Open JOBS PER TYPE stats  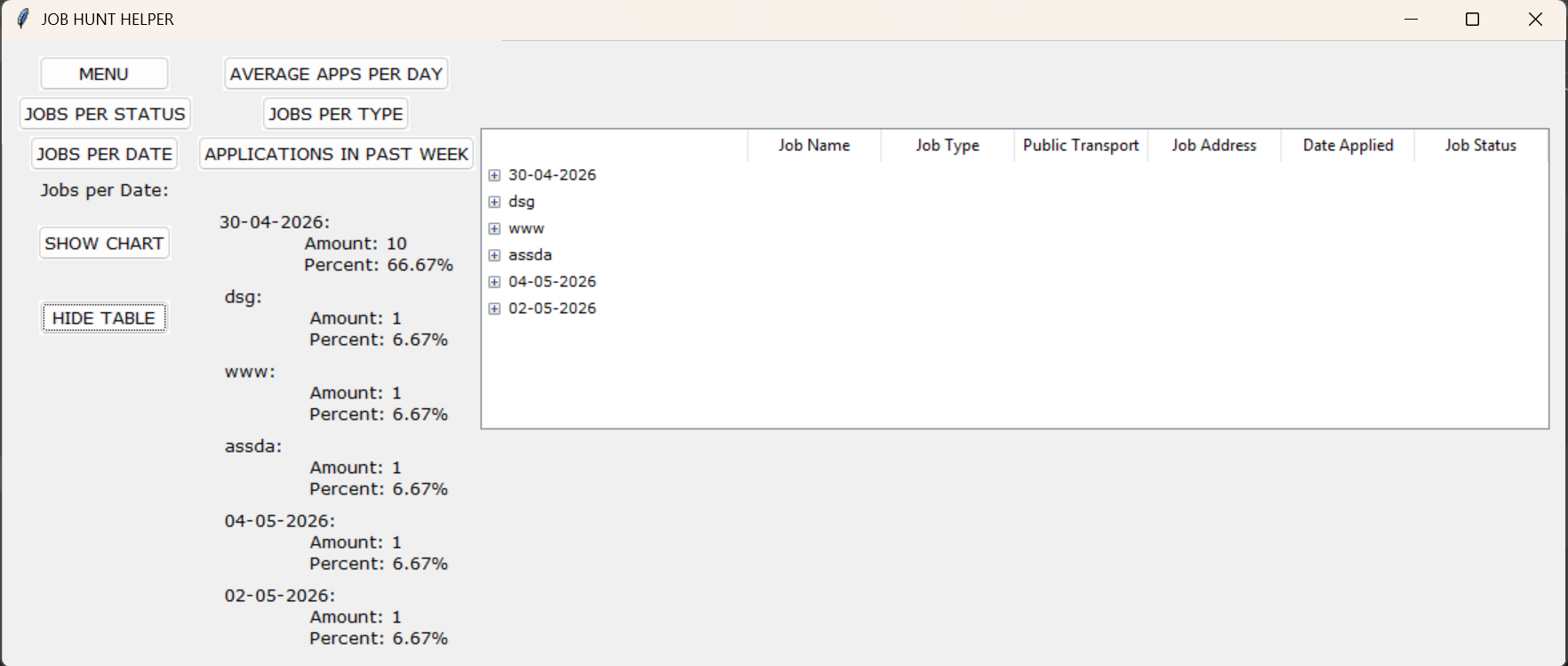tap(336, 114)
